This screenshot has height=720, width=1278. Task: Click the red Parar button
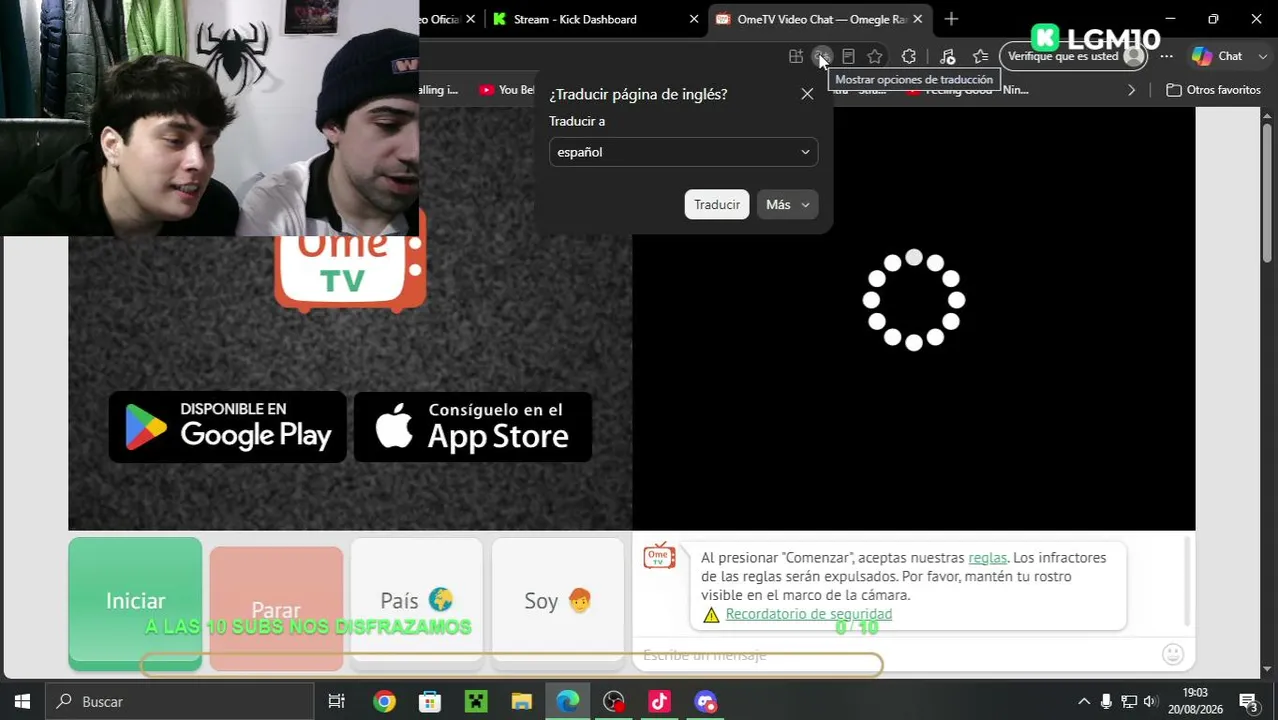276,607
